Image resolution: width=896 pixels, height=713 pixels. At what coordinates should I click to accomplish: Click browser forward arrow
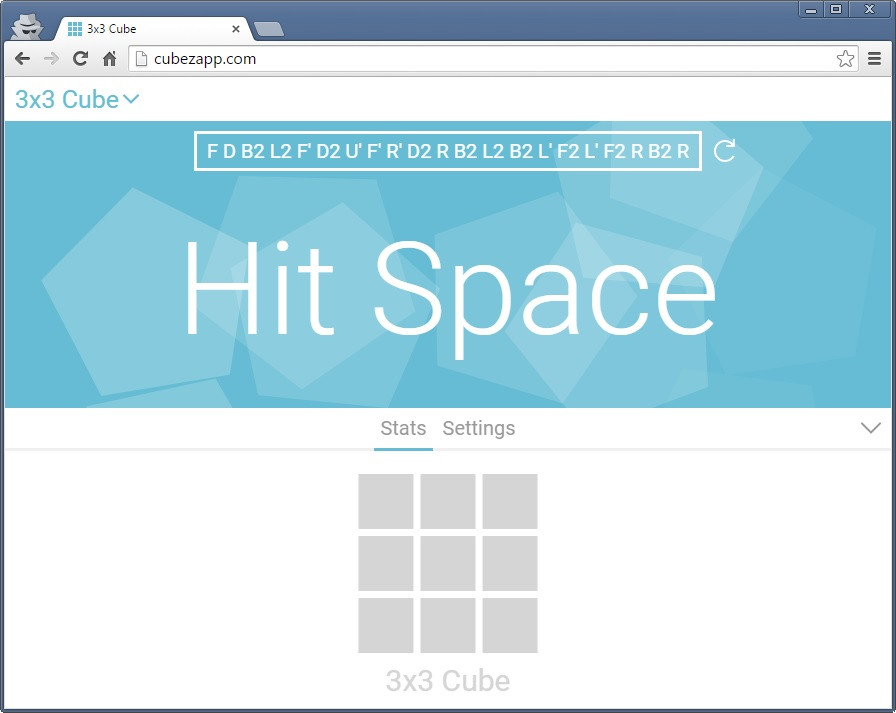(51, 59)
